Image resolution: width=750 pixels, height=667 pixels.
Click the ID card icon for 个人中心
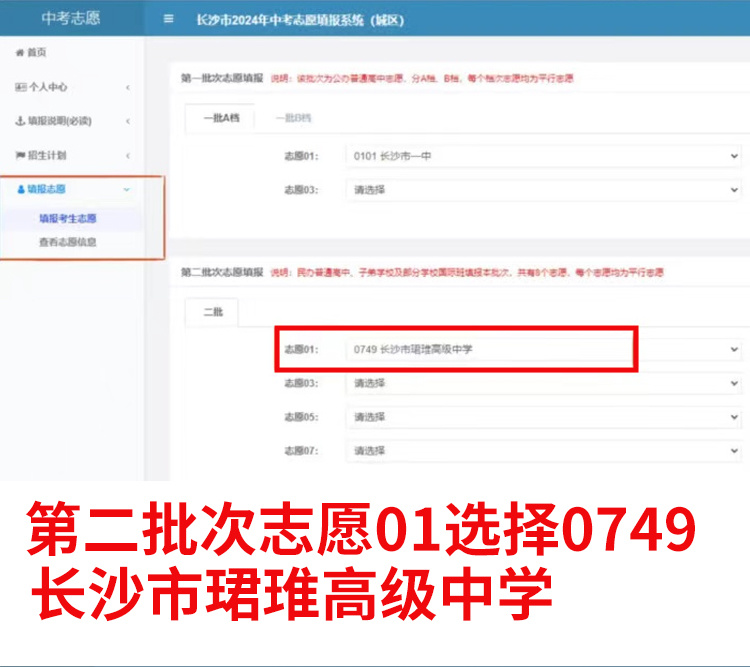point(20,88)
